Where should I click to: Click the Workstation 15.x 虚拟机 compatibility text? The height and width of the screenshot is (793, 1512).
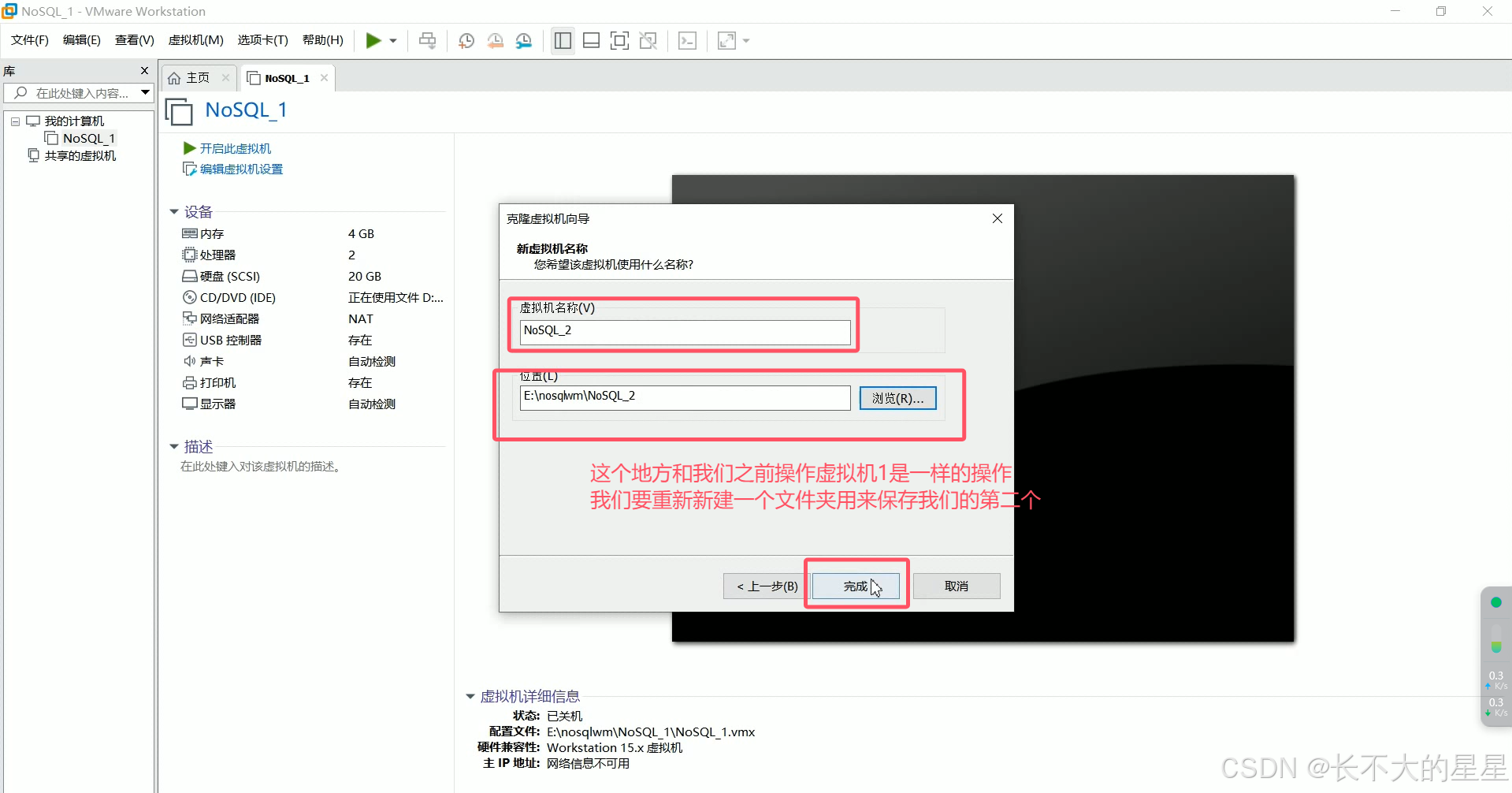[x=615, y=748]
